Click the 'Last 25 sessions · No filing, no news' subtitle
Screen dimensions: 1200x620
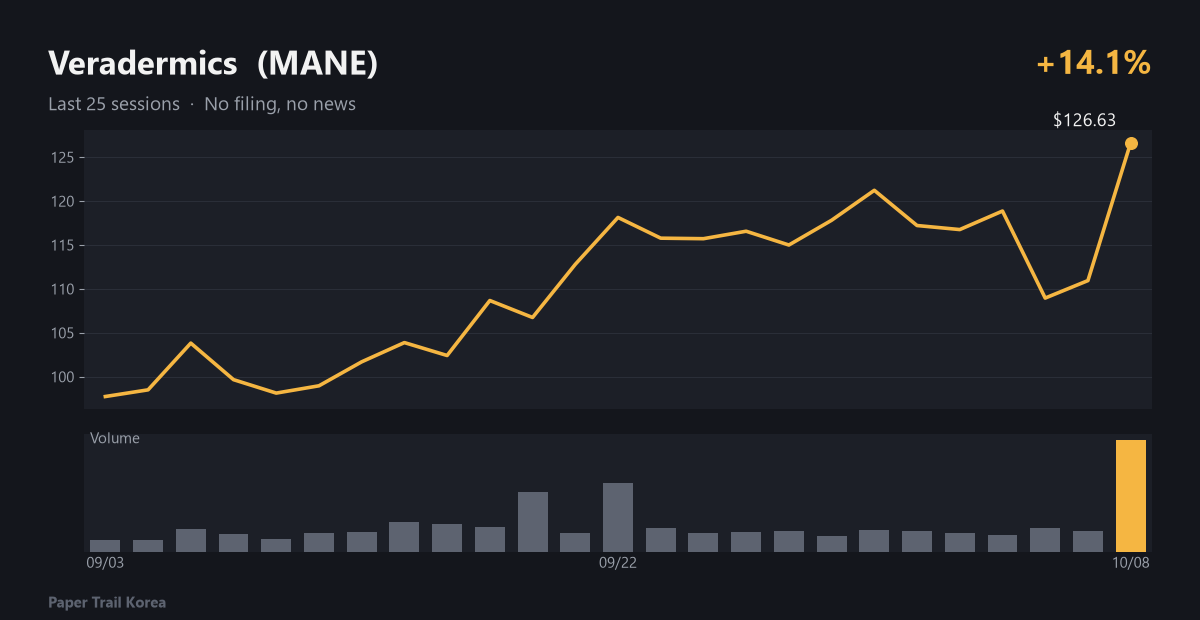coord(202,104)
